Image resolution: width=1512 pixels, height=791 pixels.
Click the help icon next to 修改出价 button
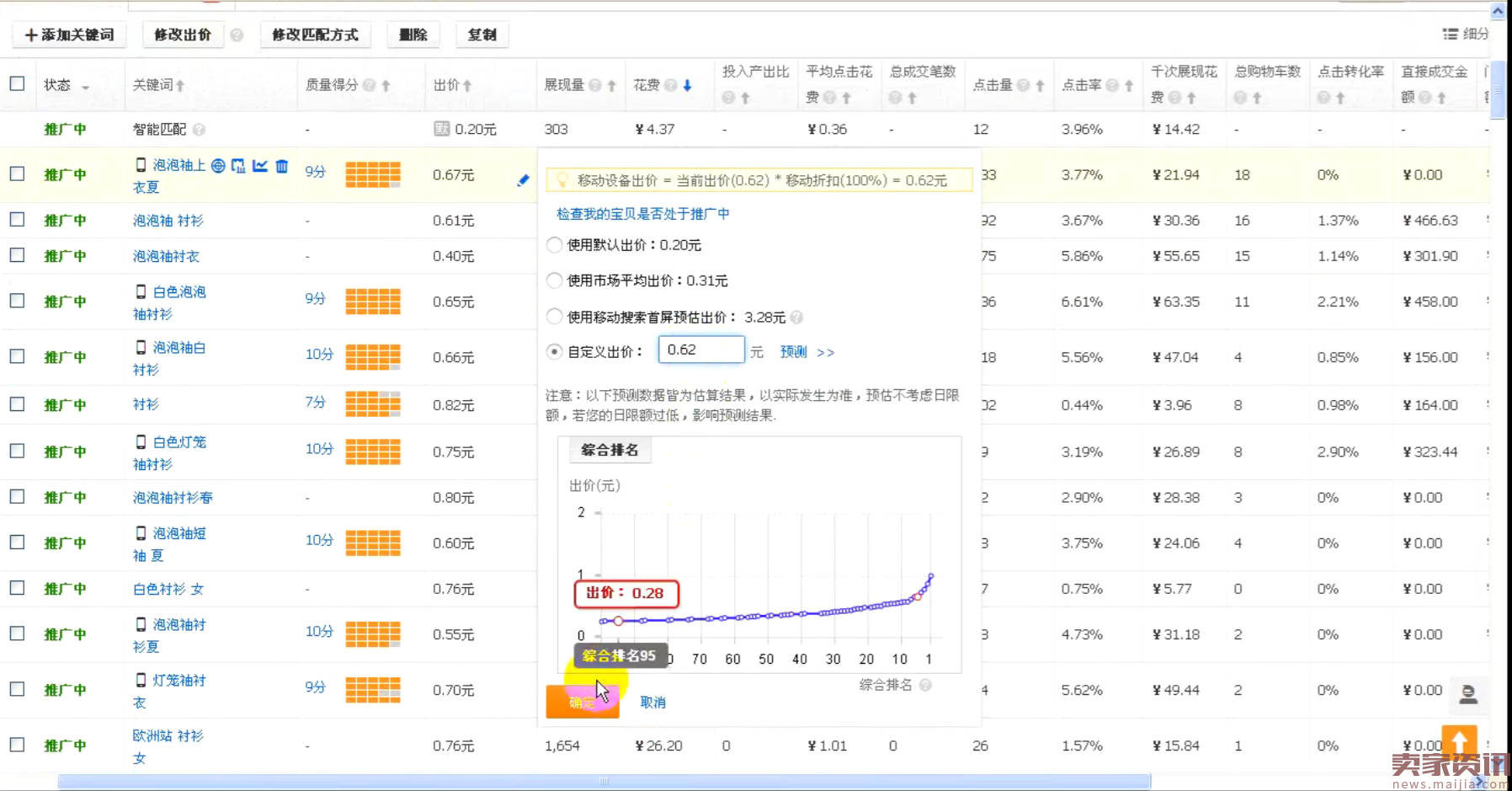point(237,35)
